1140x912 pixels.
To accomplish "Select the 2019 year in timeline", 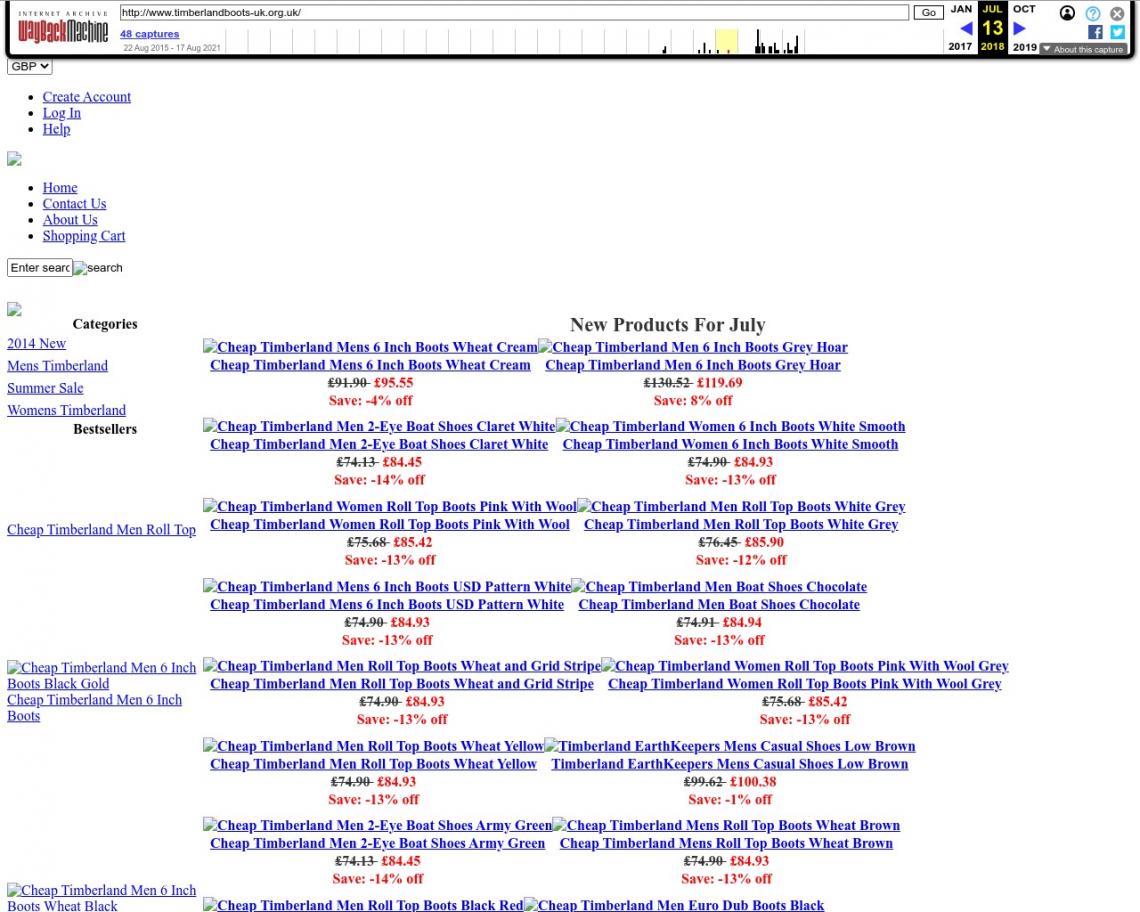I will [x=1024, y=47].
